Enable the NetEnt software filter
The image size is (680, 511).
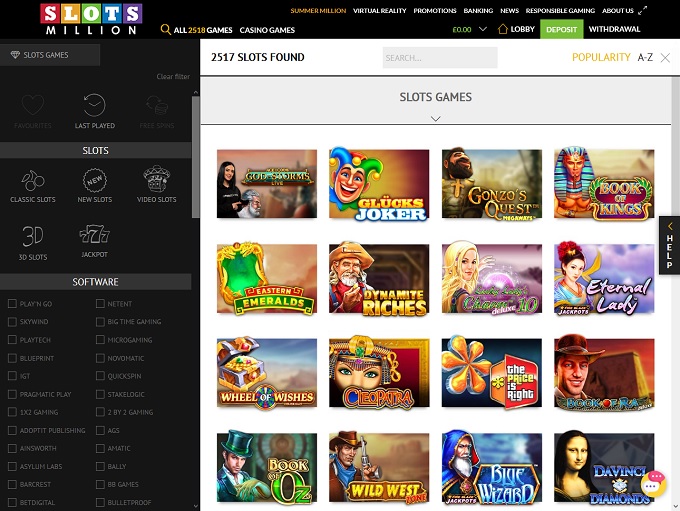(100, 304)
